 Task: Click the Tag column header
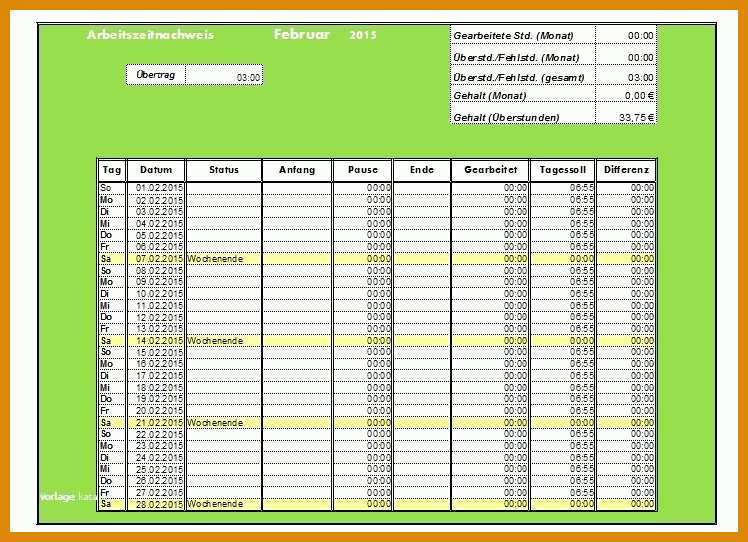tap(112, 170)
